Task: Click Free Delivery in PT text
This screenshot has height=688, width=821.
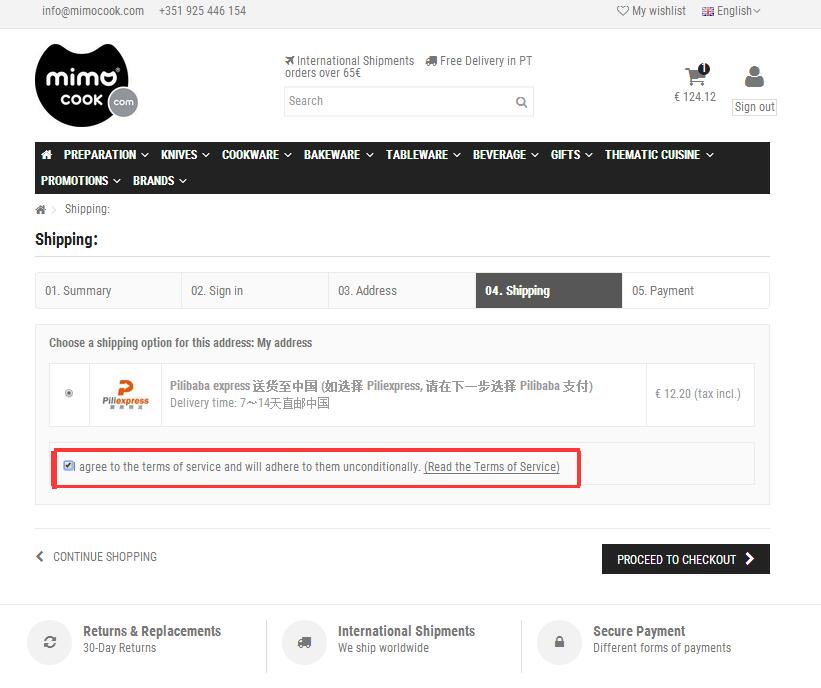Action: 486,61
